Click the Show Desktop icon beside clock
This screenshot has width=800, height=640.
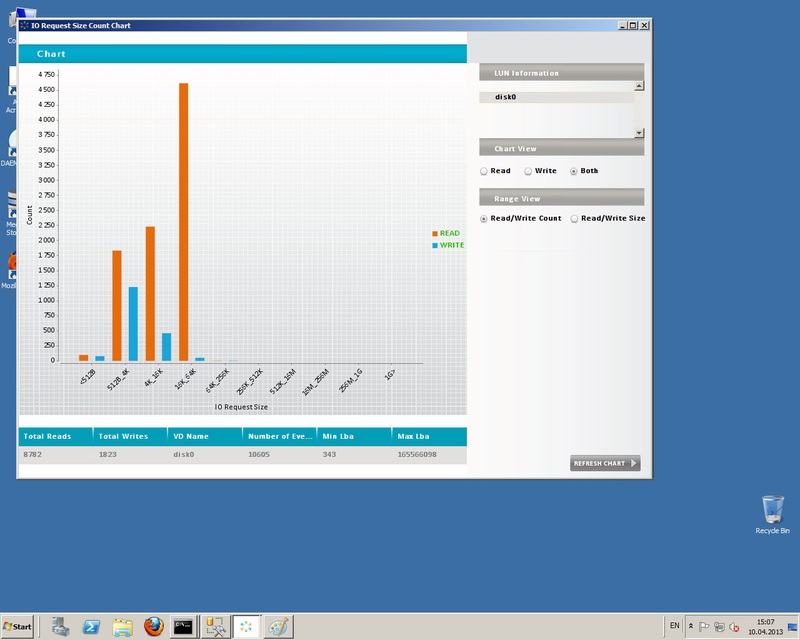793,627
